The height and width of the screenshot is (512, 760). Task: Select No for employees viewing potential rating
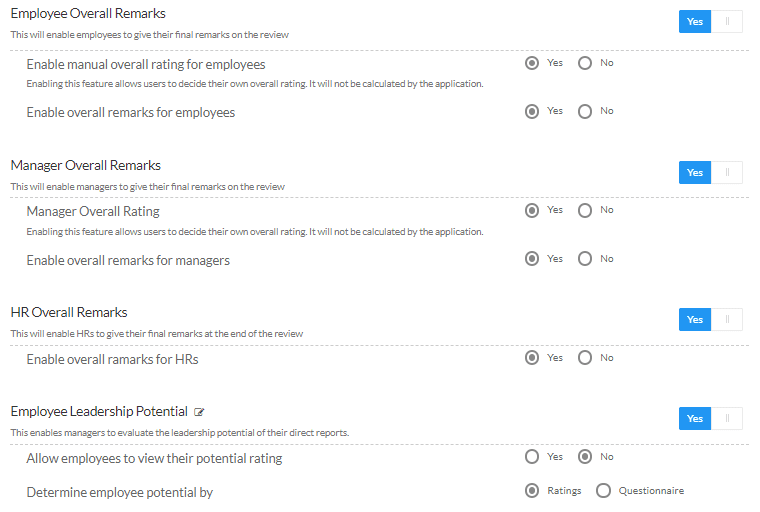pyautogui.click(x=585, y=457)
